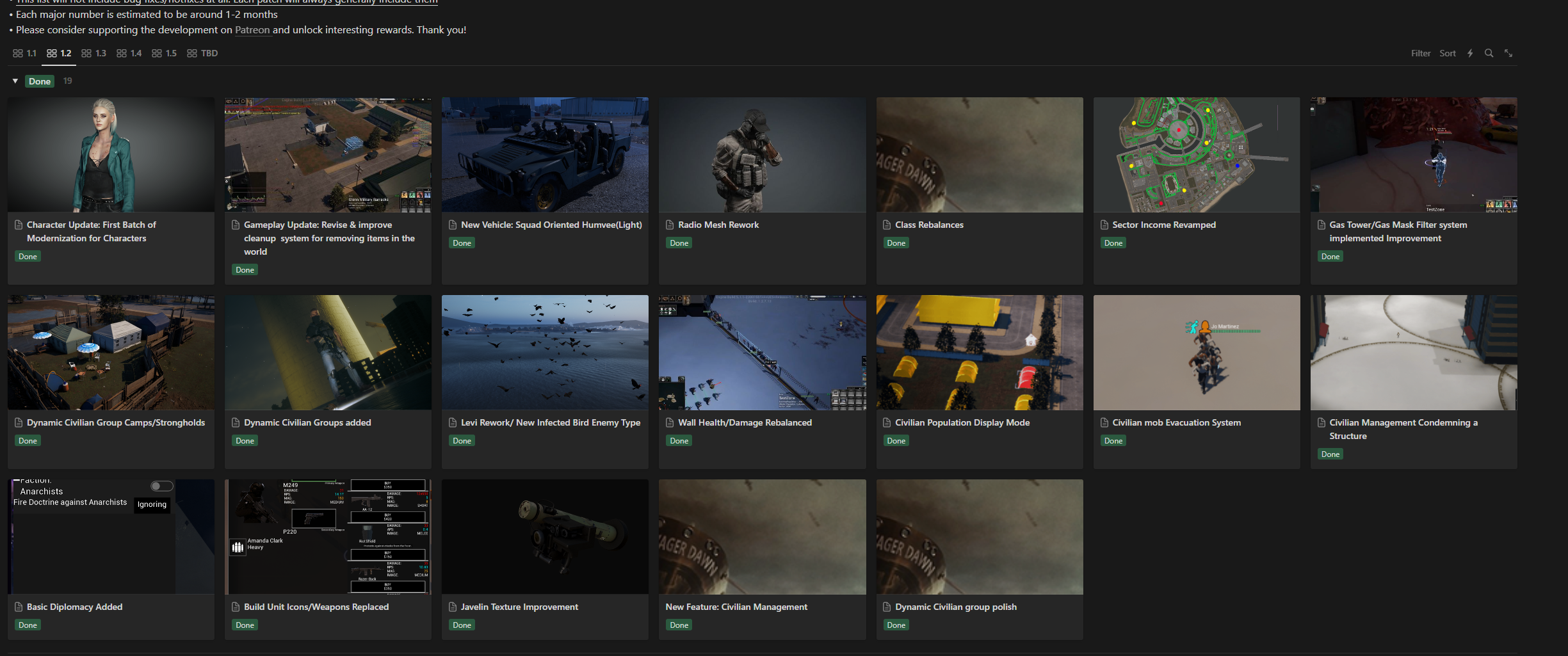
Task: Open the infected birds thumbnail
Action: point(545,352)
